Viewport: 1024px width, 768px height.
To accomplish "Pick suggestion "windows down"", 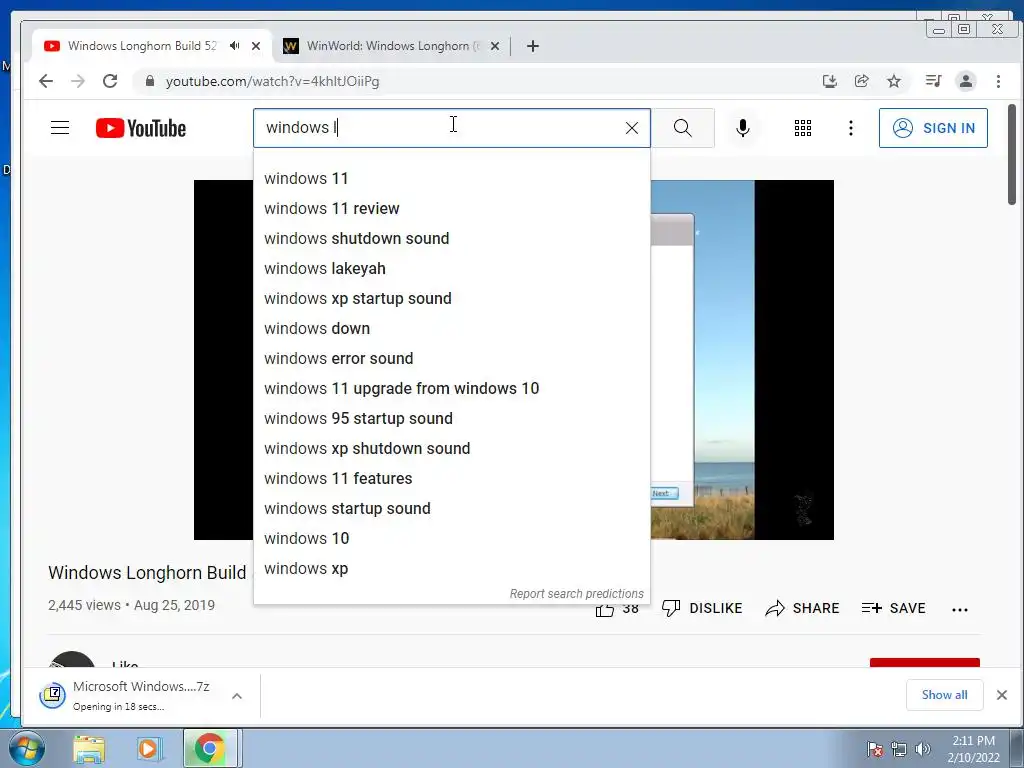I will coord(451,328).
